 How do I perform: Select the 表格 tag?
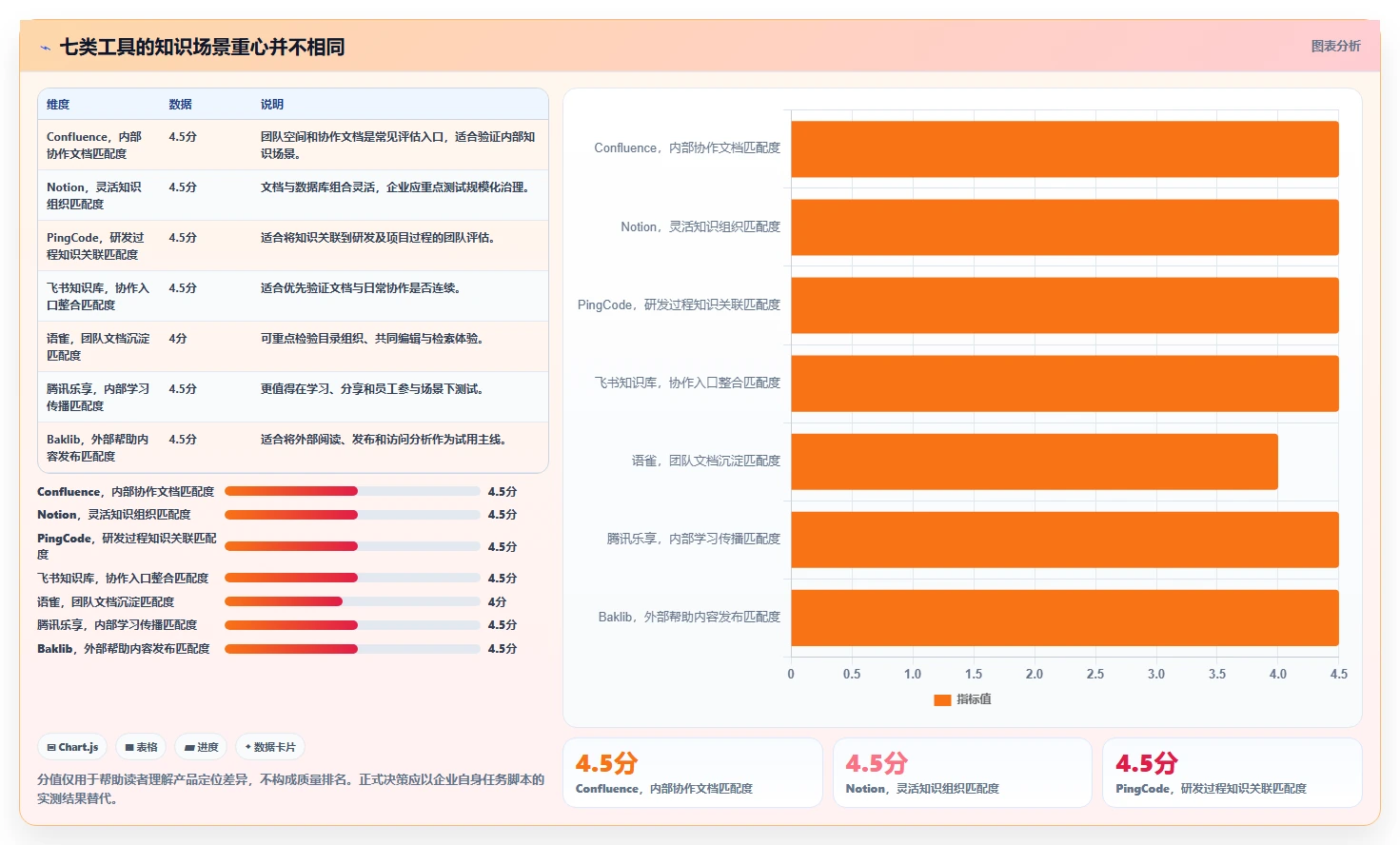click(141, 747)
